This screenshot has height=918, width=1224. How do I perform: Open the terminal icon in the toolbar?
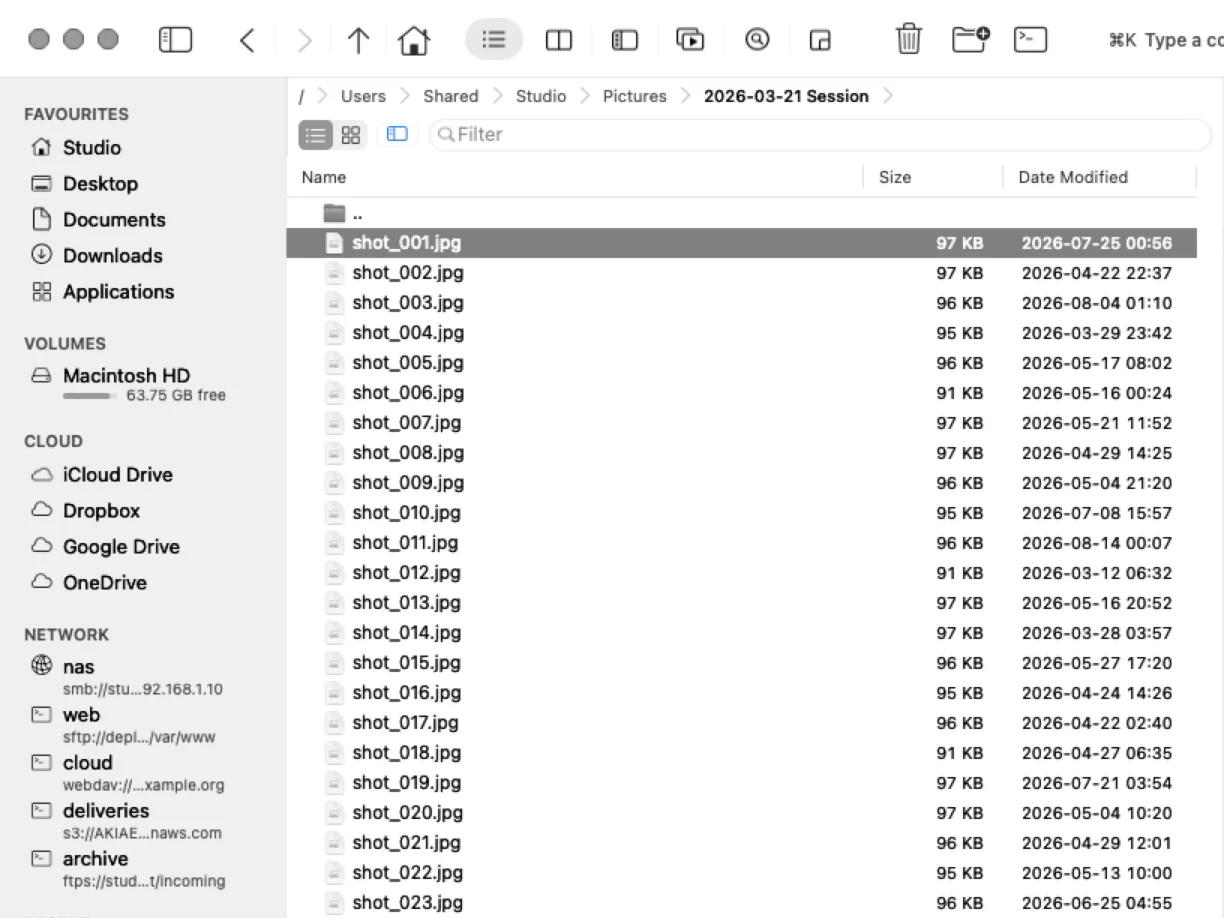tap(1030, 40)
